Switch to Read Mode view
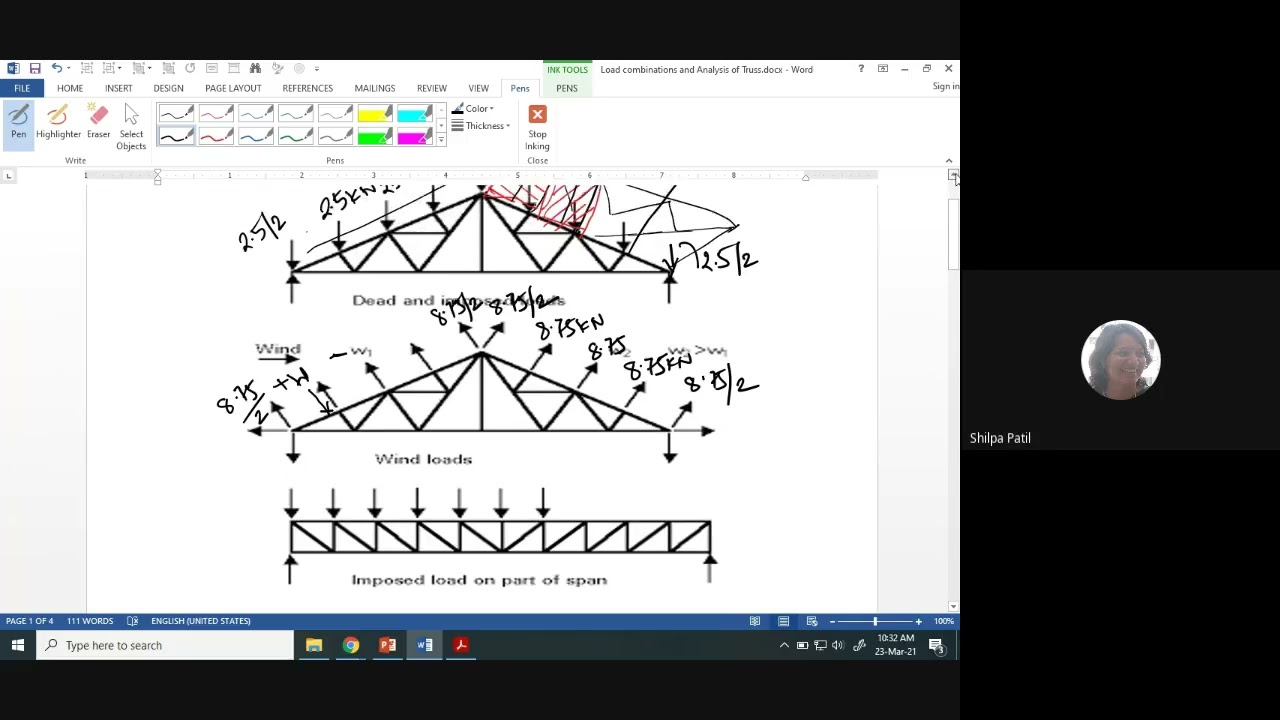1280x720 pixels. pos(755,621)
